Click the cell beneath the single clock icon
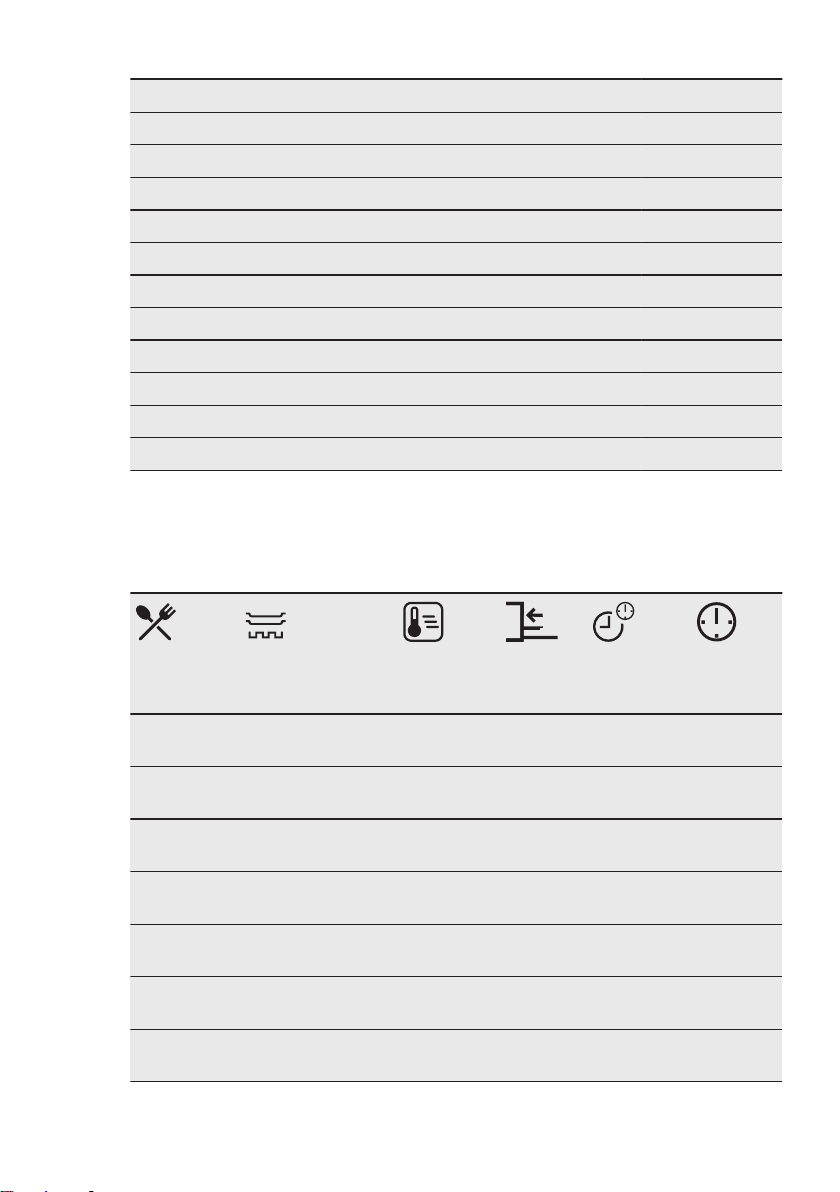The height and width of the screenshot is (1192, 840). [716, 740]
